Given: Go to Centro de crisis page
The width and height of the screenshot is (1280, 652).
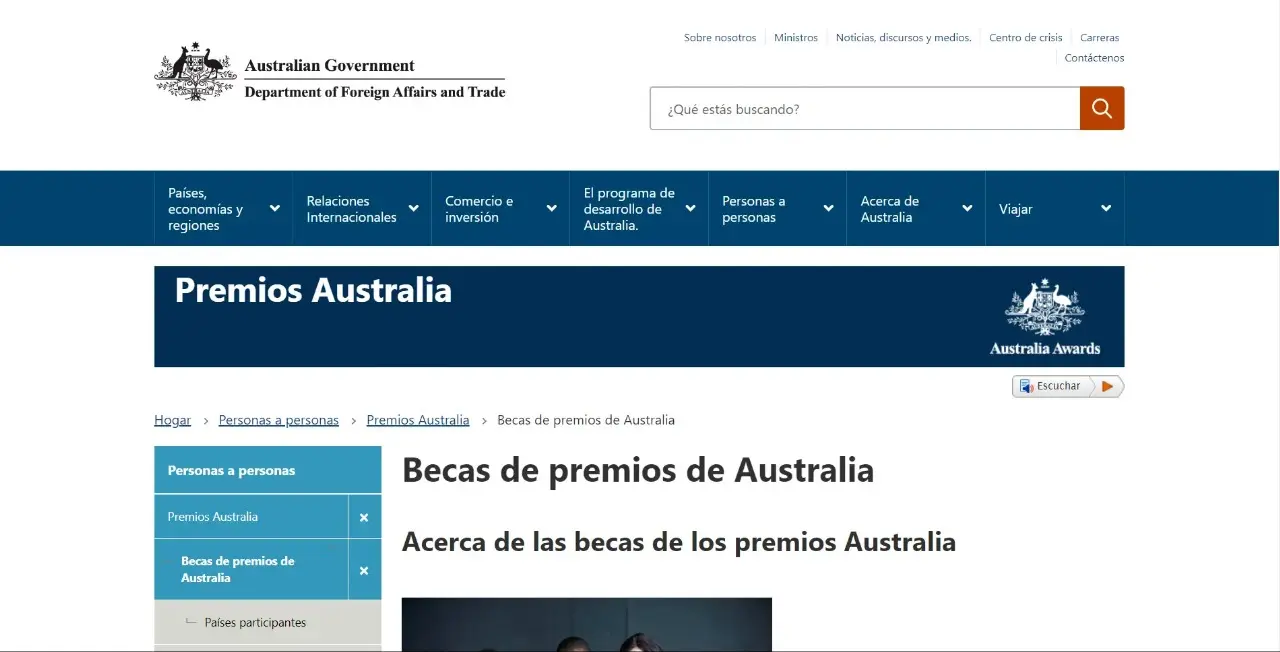Looking at the screenshot, I should [1025, 38].
